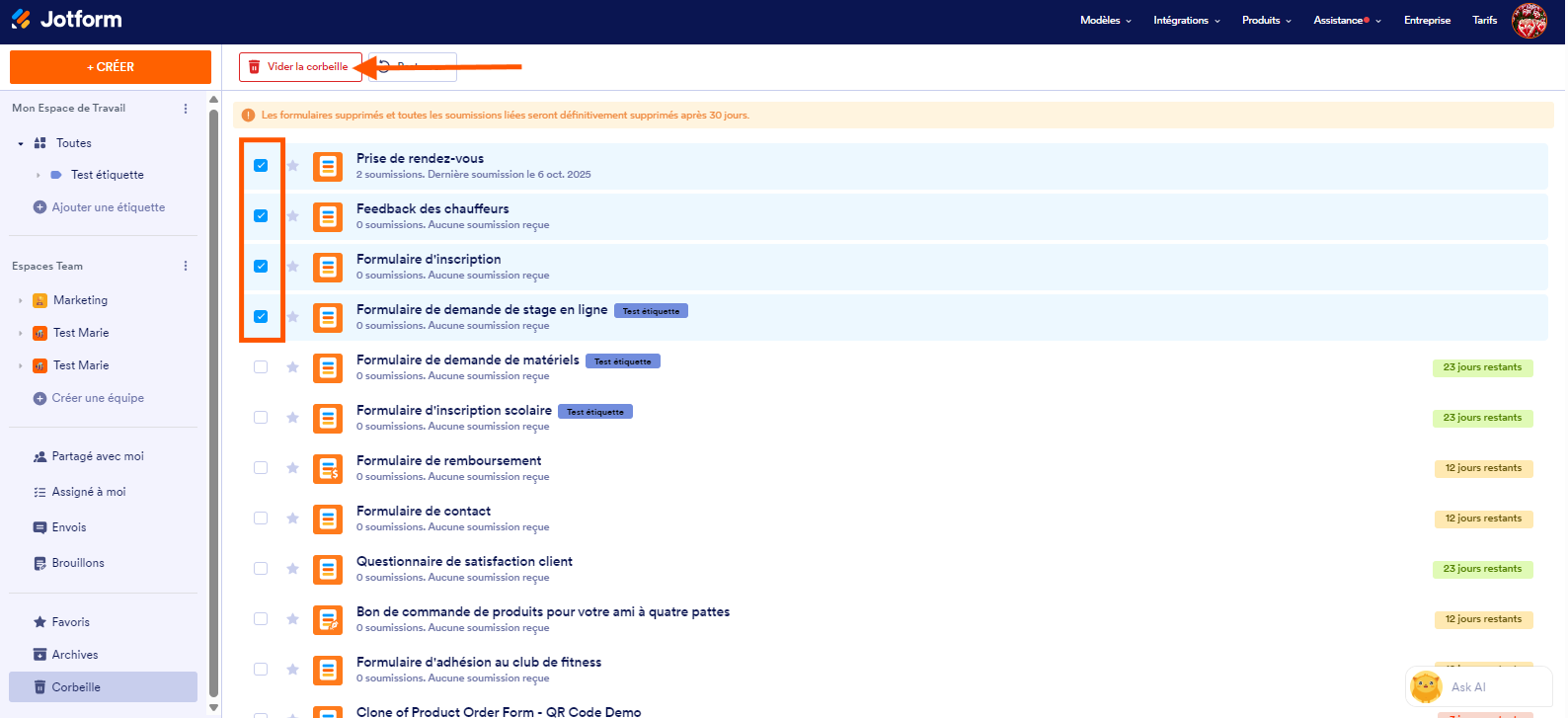This screenshot has height=718, width=1568.
Task: Open the Tarifs link
Action: tap(1484, 21)
